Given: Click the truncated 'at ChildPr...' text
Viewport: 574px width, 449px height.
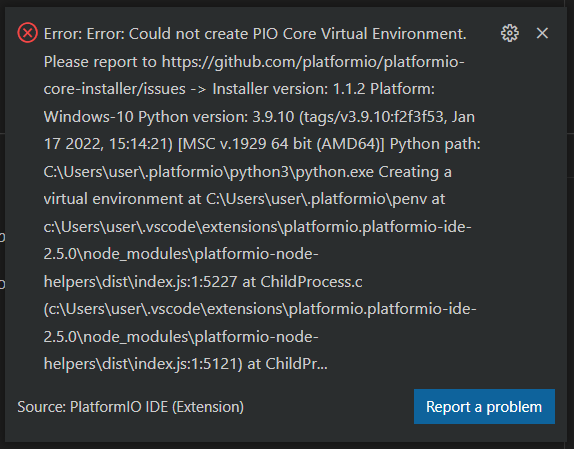Looking at the screenshot, I should click(x=287, y=364).
